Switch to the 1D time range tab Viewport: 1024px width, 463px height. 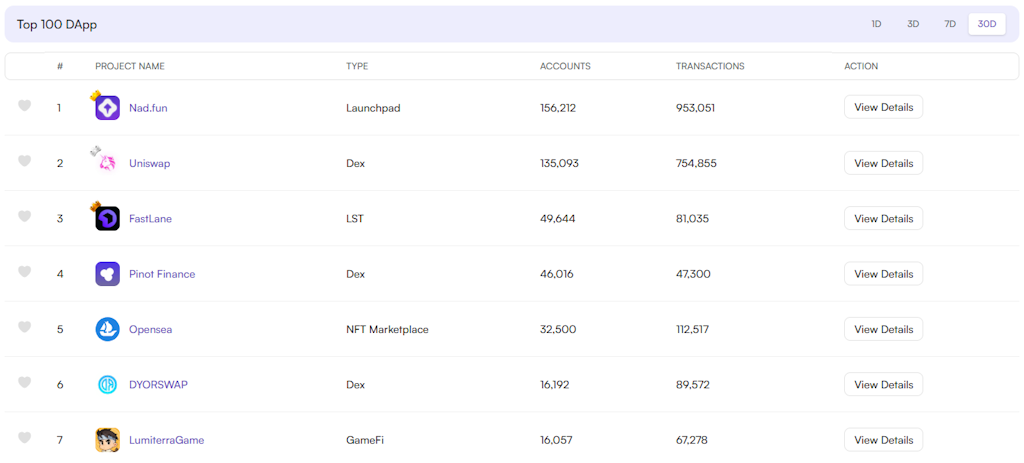[876, 24]
